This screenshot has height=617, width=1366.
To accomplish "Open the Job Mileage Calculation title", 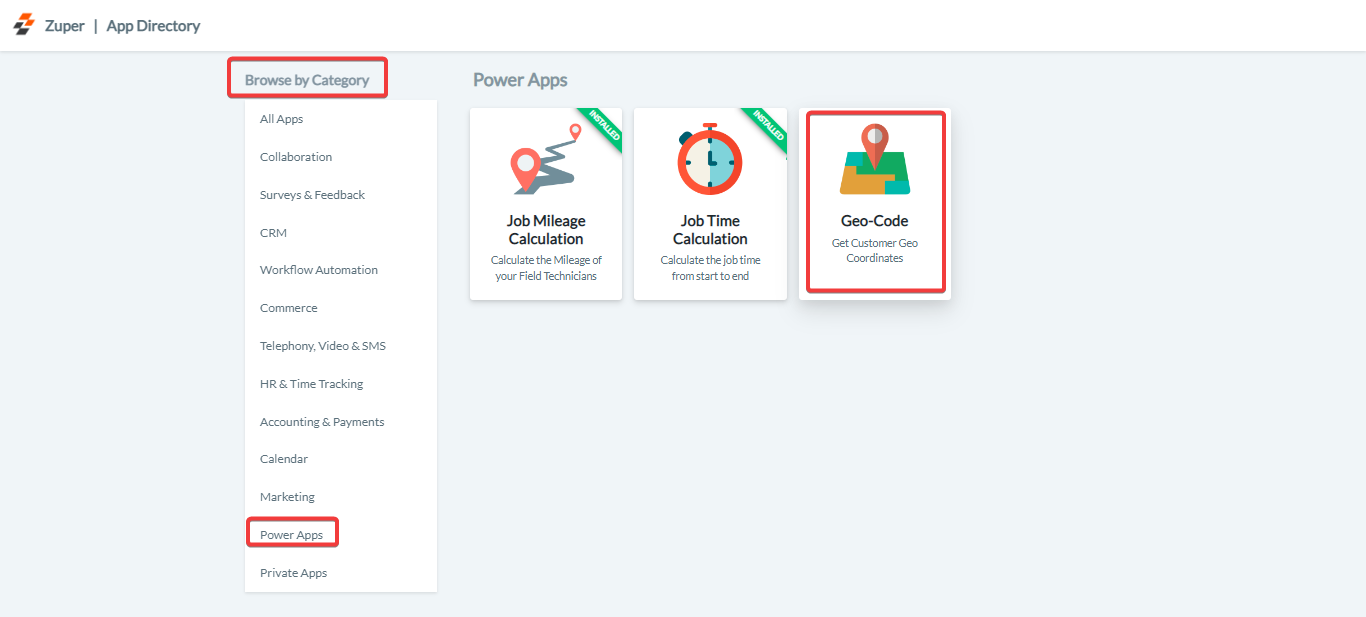I will pos(546,230).
